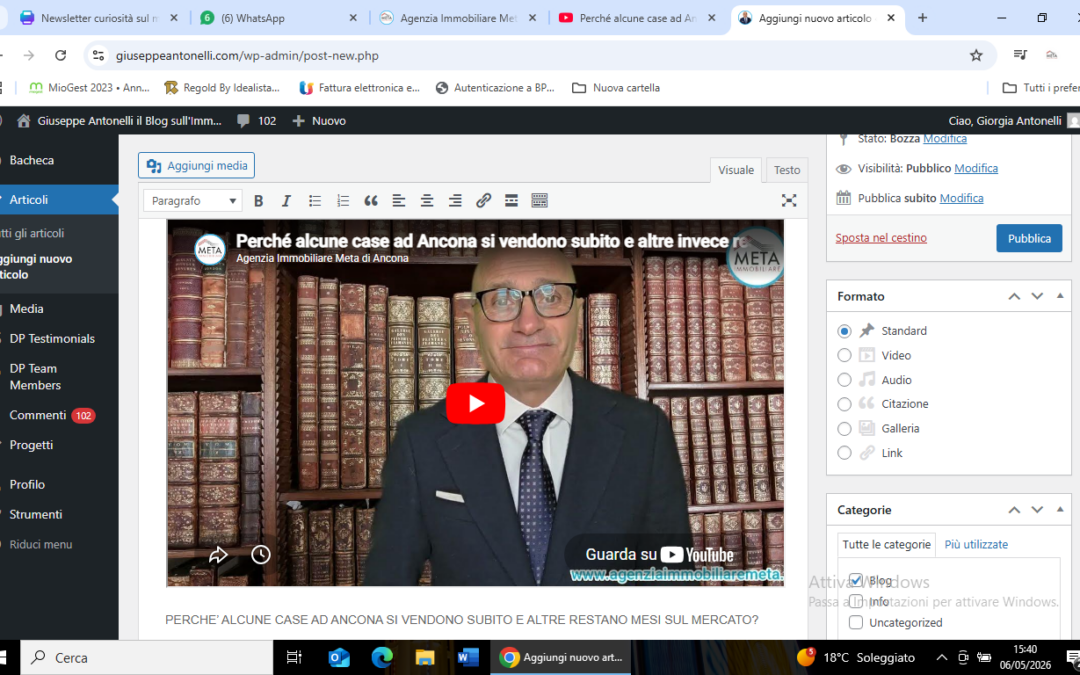Insert a bulleted list
Viewport: 1080px width, 675px height.
(315, 200)
